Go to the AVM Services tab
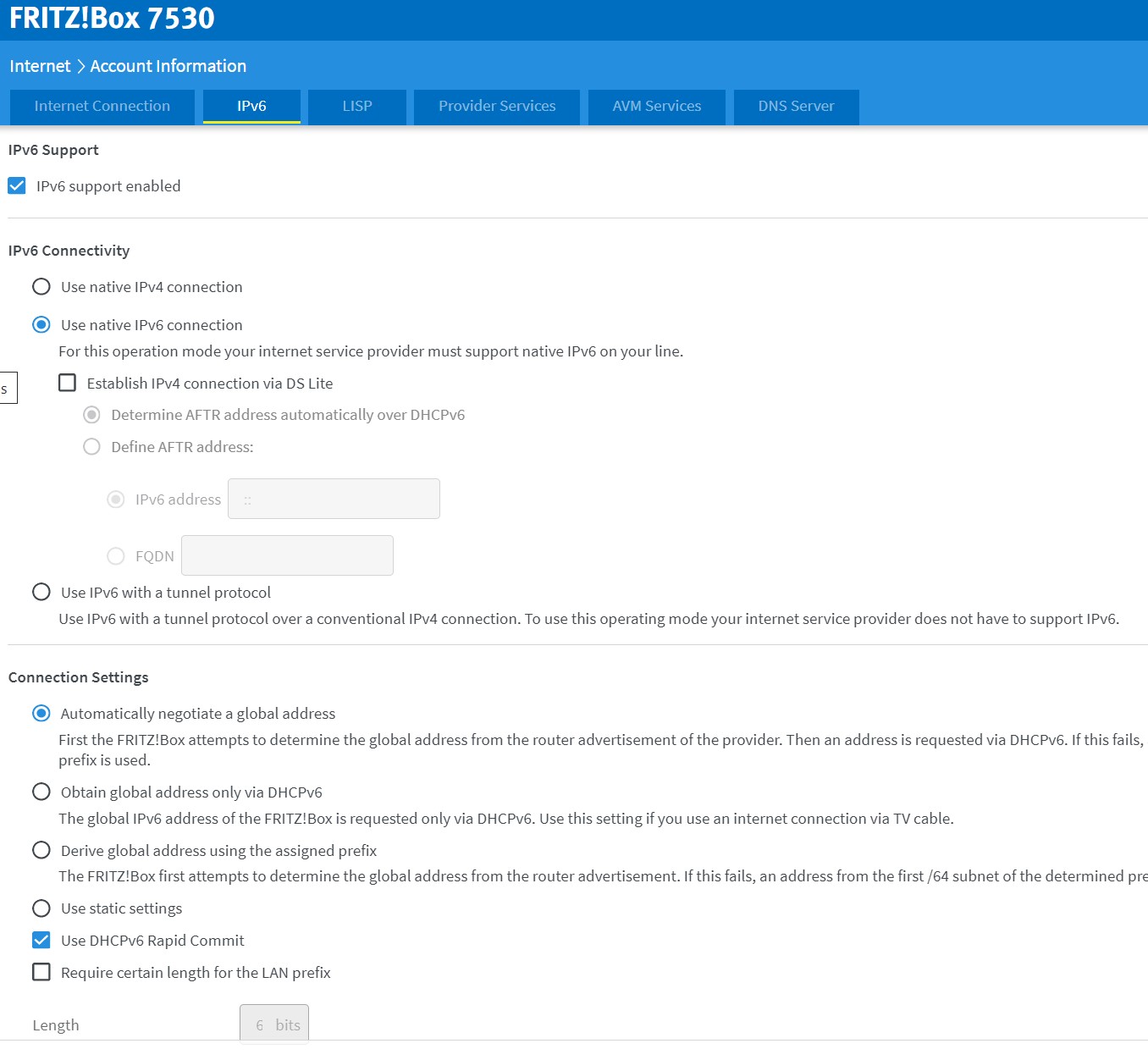The image size is (1148, 1060). pyautogui.click(x=657, y=107)
